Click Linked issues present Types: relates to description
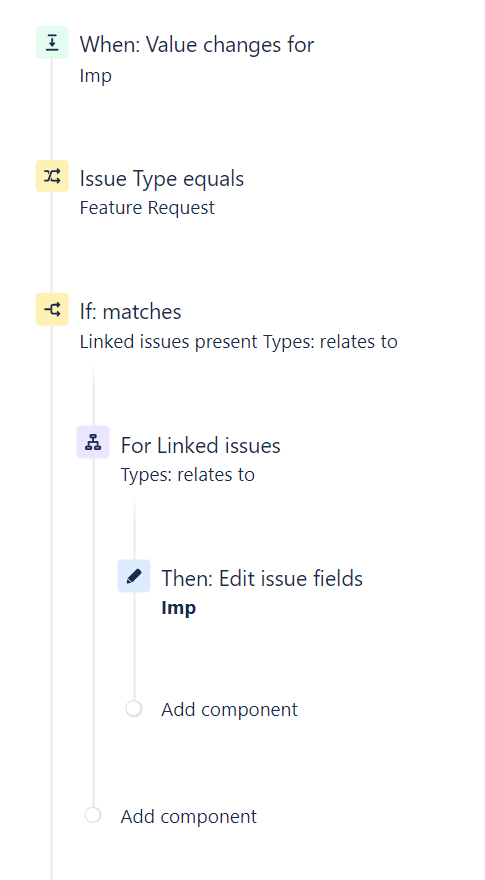 [x=239, y=342]
